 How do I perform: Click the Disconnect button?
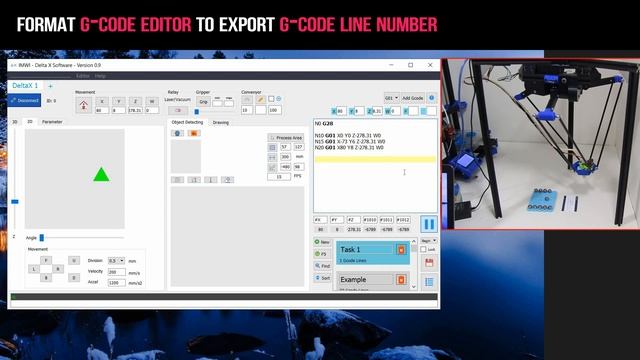tap(24, 100)
